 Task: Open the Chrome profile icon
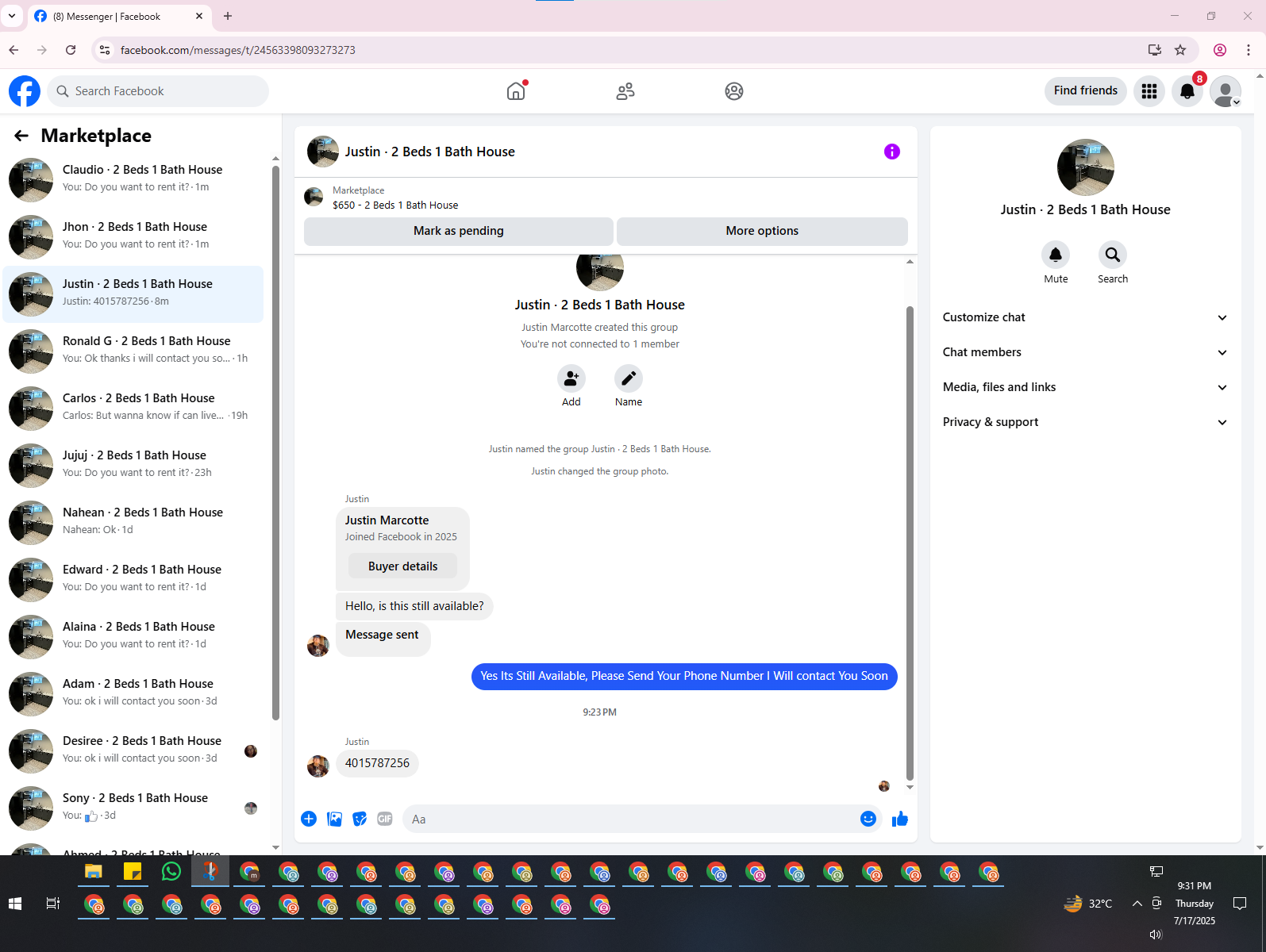(x=1220, y=50)
